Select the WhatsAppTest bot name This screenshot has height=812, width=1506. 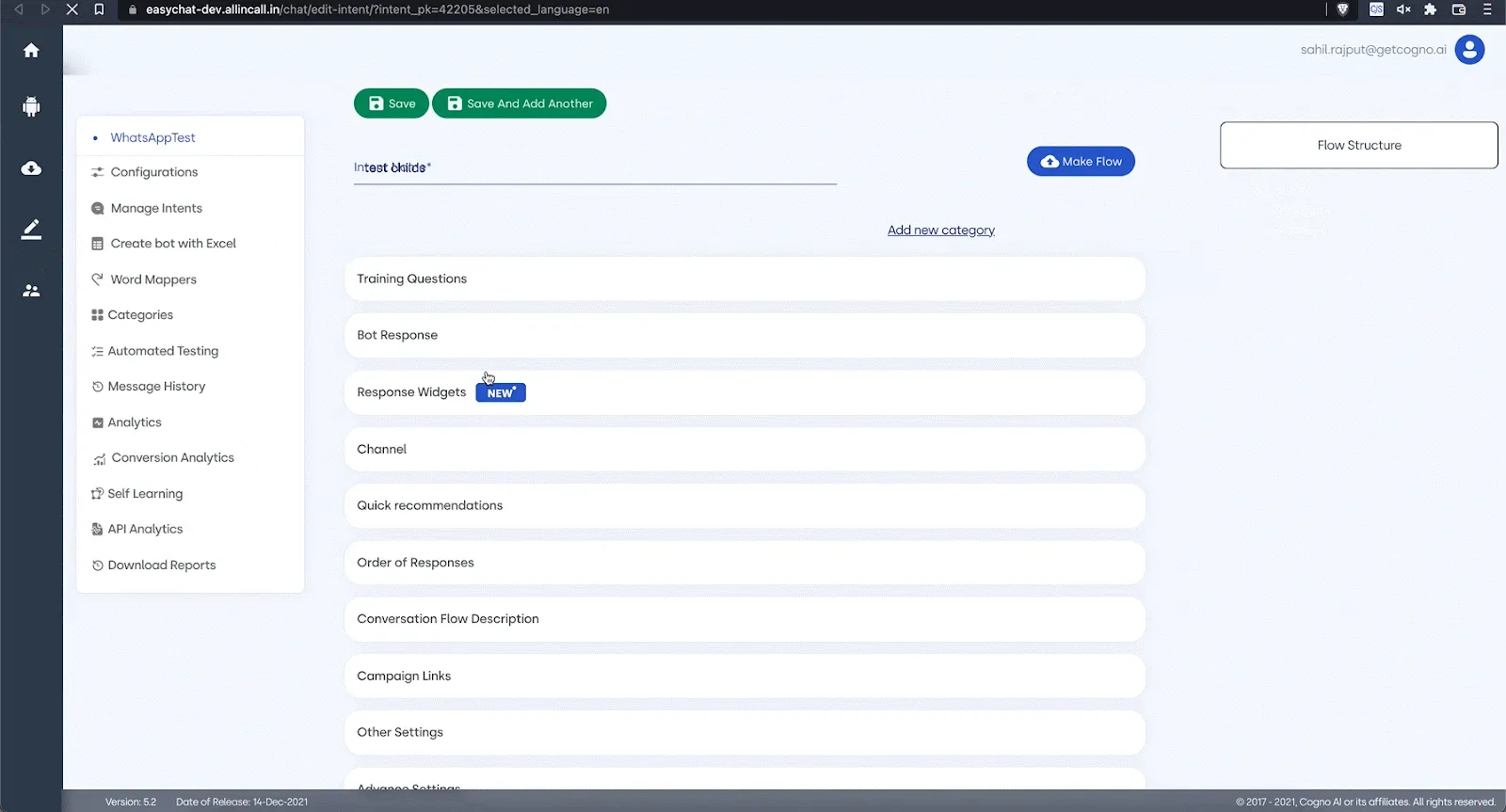(x=152, y=137)
